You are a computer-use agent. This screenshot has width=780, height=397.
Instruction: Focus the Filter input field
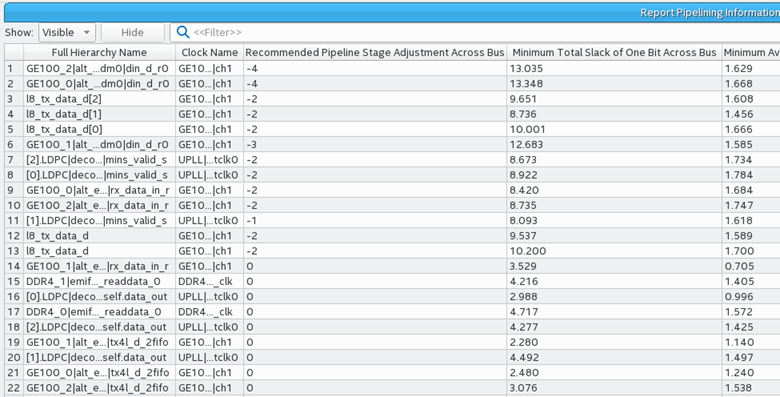click(478, 32)
